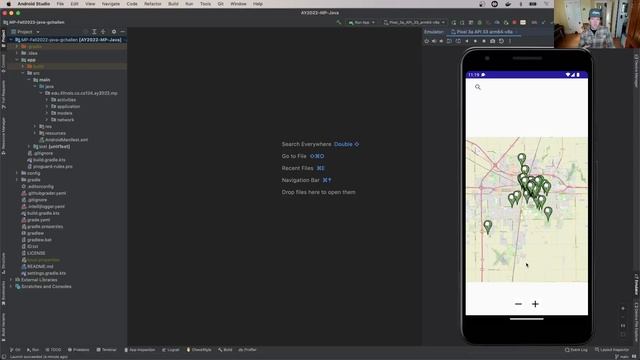Hide the Project panel with minus icon
Image resolution: width=640 pixels, height=360 pixels.
(x=122, y=32)
